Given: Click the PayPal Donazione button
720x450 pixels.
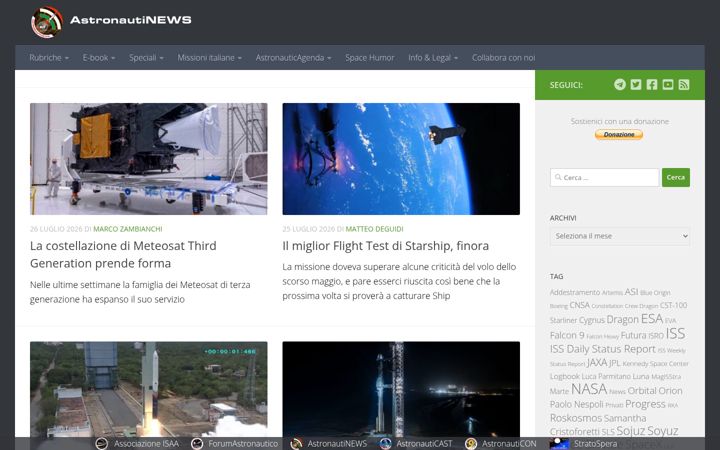Looking at the screenshot, I should click(619, 135).
